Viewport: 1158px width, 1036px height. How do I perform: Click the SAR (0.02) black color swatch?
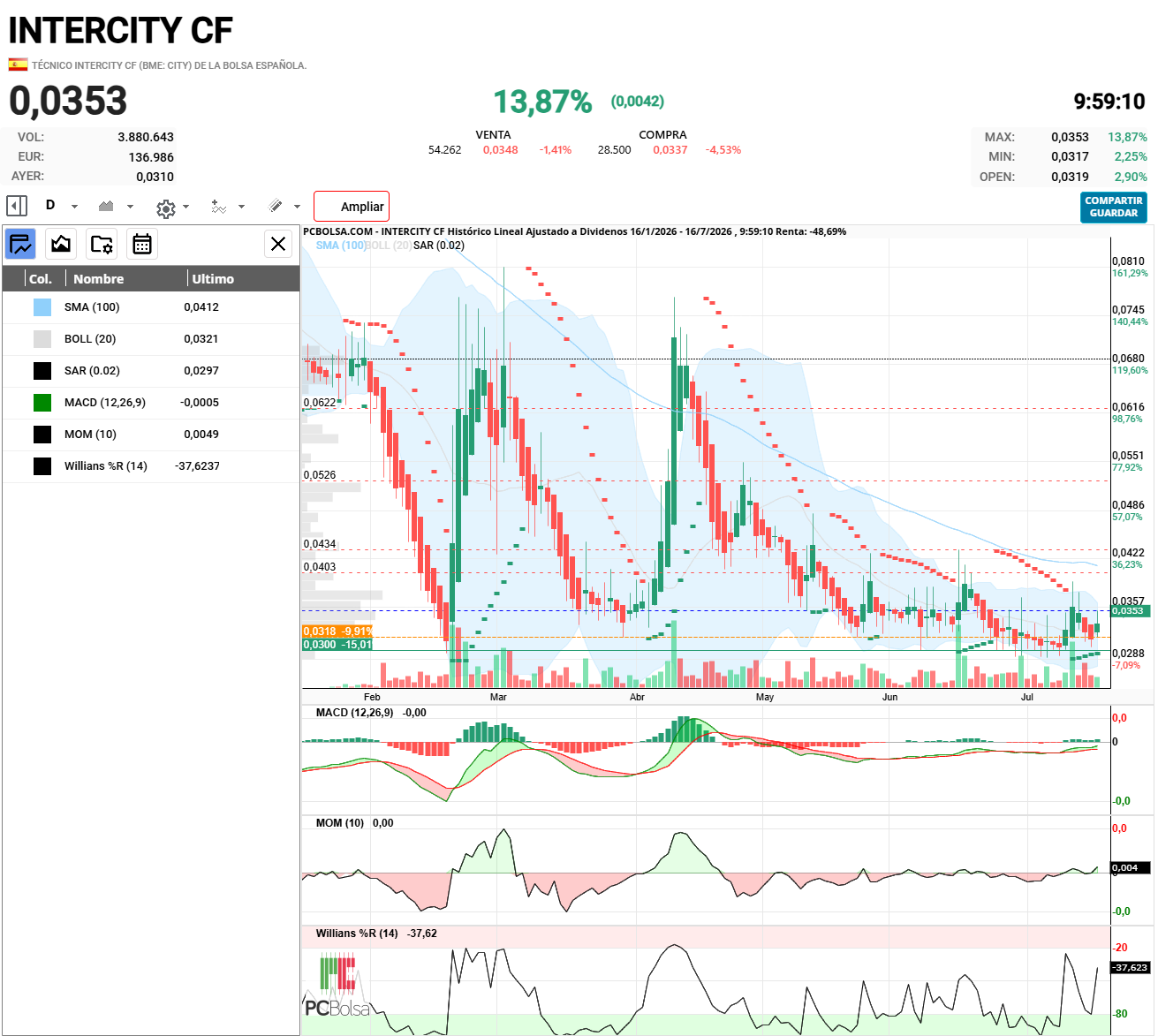[x=42, y=371]
